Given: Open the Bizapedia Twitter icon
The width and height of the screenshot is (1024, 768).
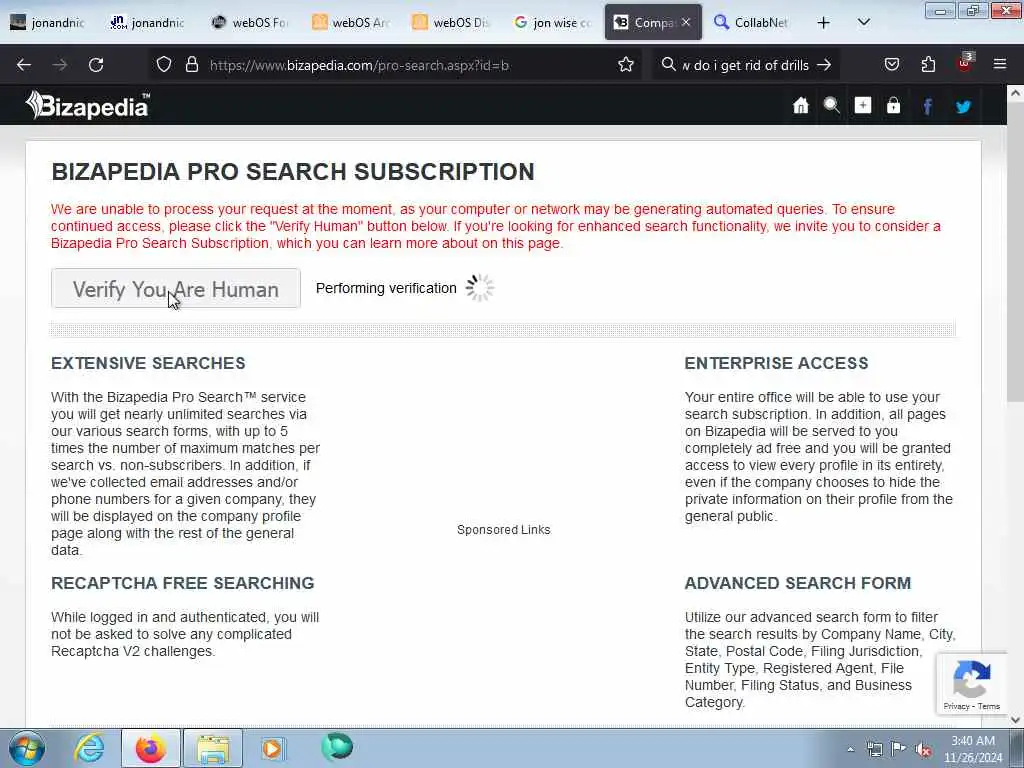Looking at the screenshot, I should (963, 106).
